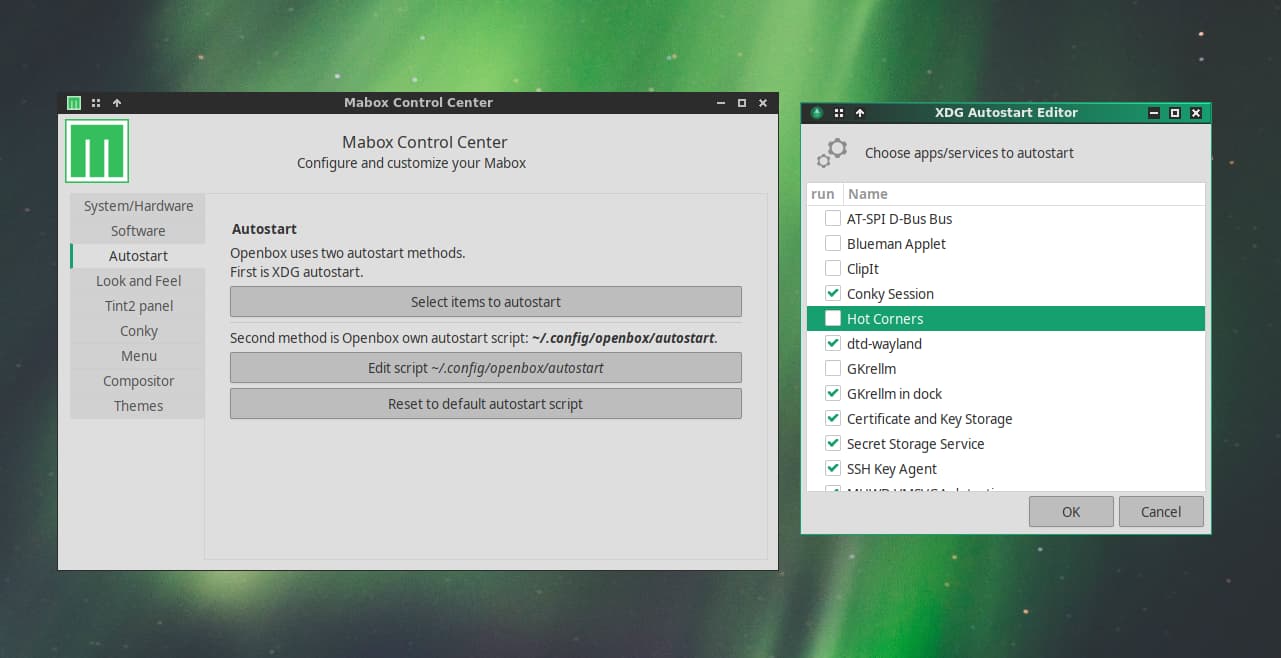Viewport: 1281px width, 658px height.
Task: Click Reset to default autostart script
Action: click(485, 404)
